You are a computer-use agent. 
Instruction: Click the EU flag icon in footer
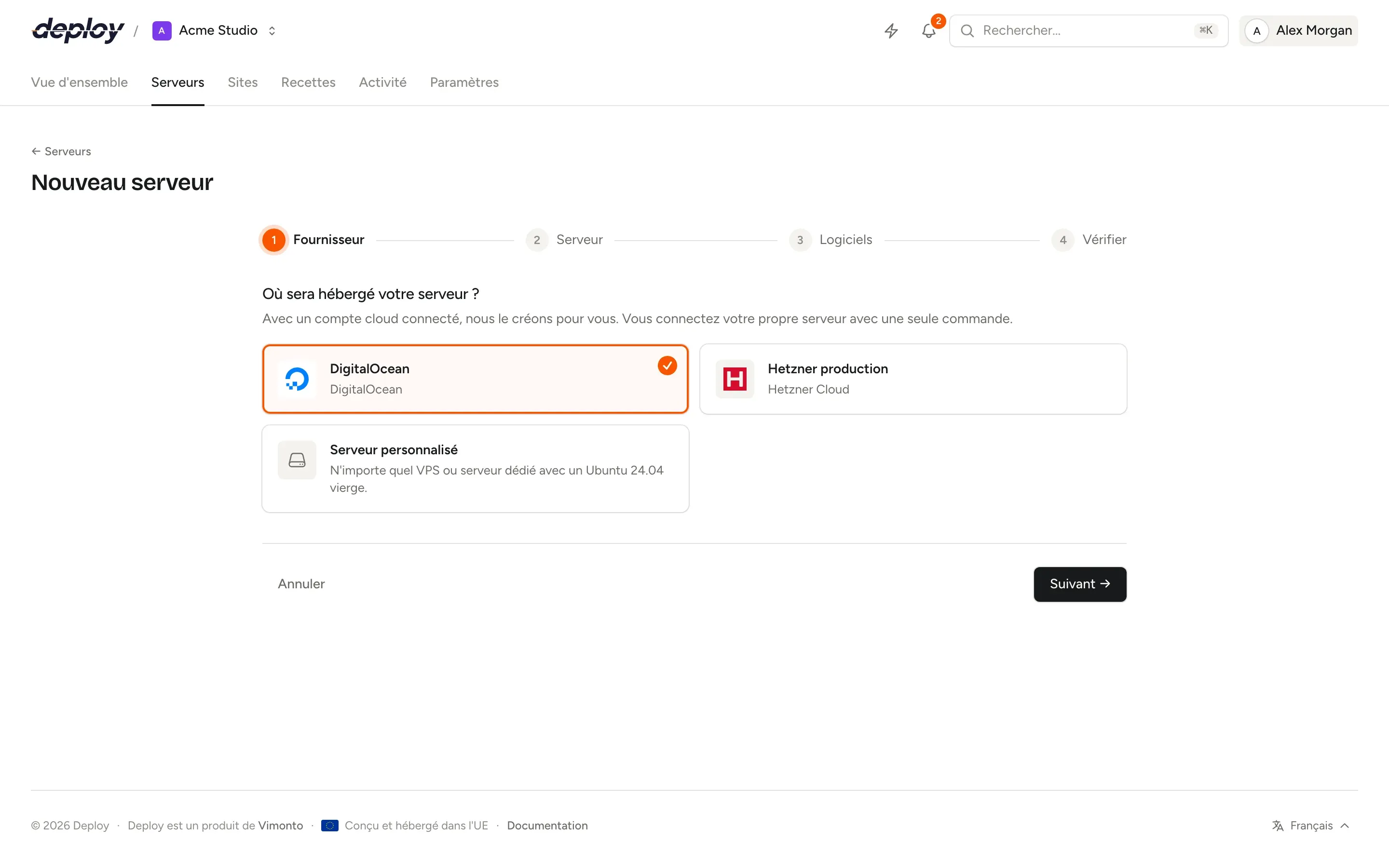coord(329,826)
